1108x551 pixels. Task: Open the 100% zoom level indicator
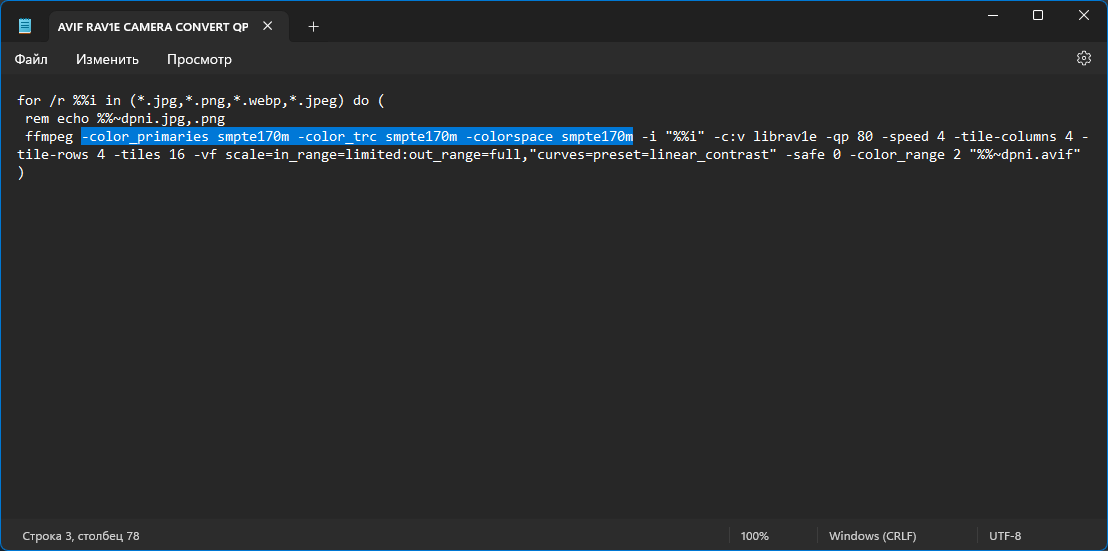(755, 536)
